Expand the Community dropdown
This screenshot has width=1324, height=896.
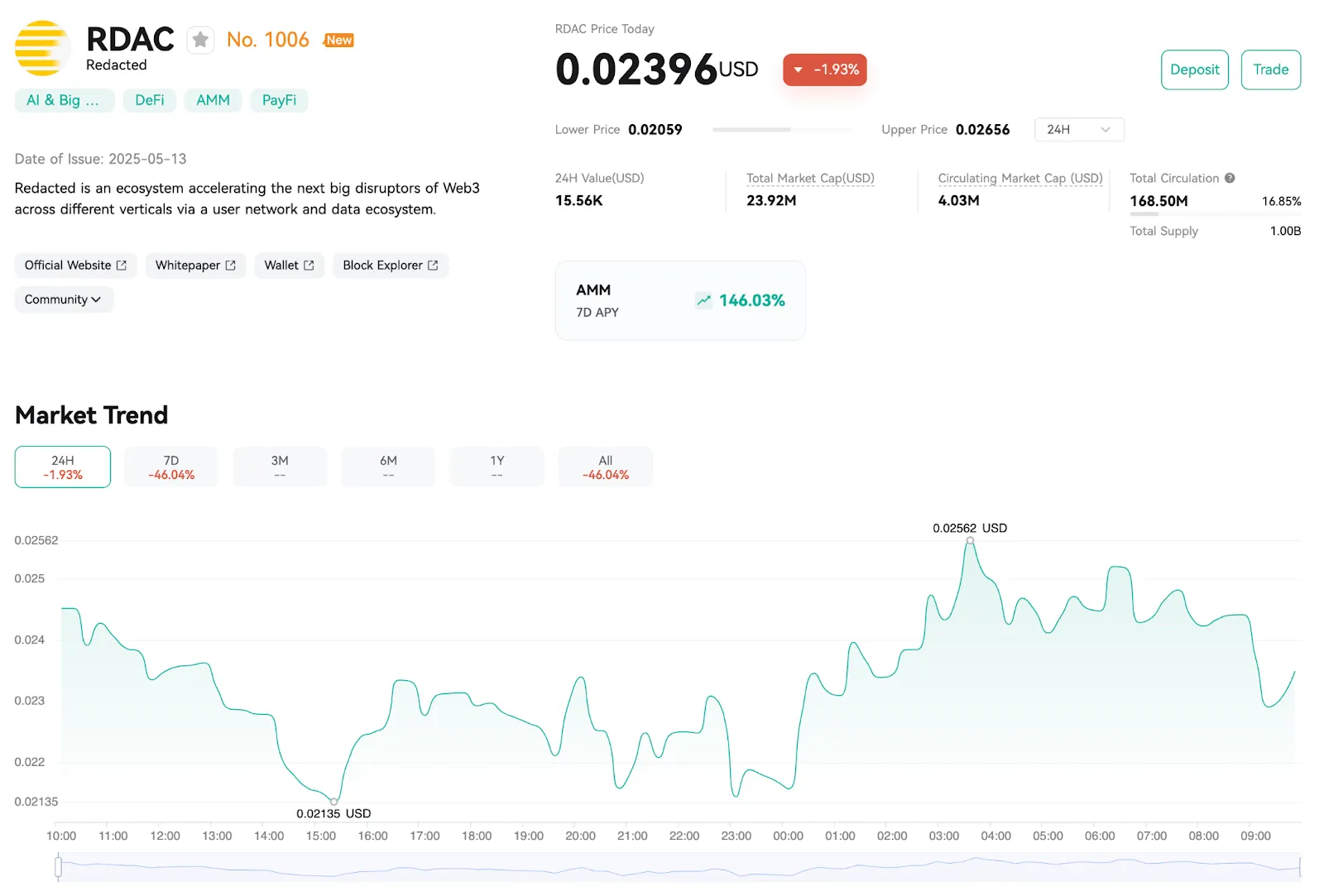pyautogui.click(x=64, y=299)
